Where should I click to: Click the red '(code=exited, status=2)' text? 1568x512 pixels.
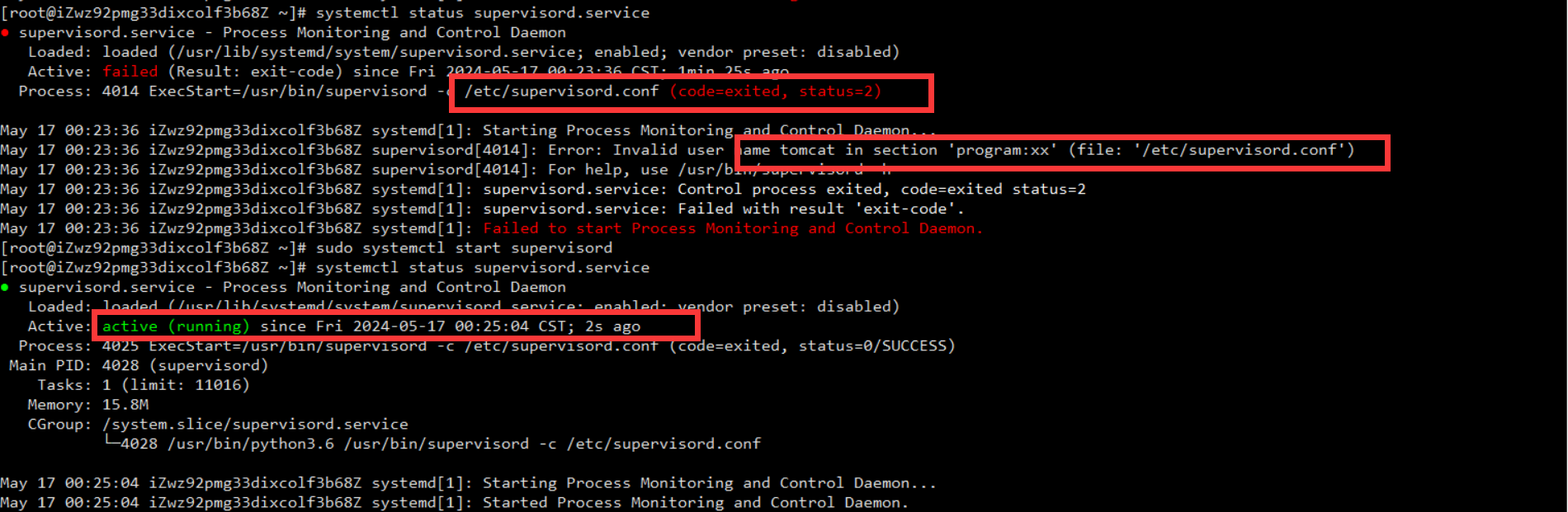point(775,92)
